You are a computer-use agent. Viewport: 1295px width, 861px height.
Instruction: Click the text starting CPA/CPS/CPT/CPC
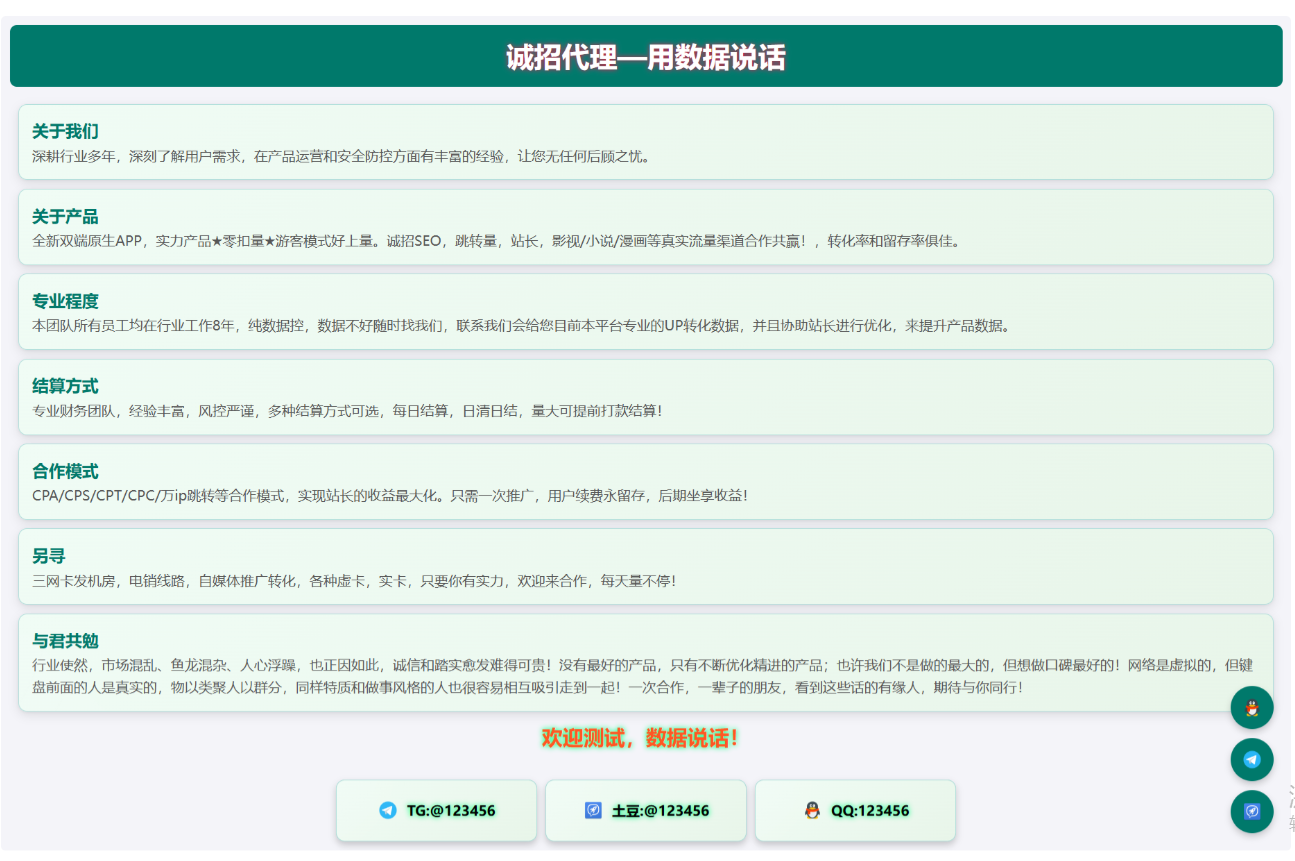click(390, 495)
